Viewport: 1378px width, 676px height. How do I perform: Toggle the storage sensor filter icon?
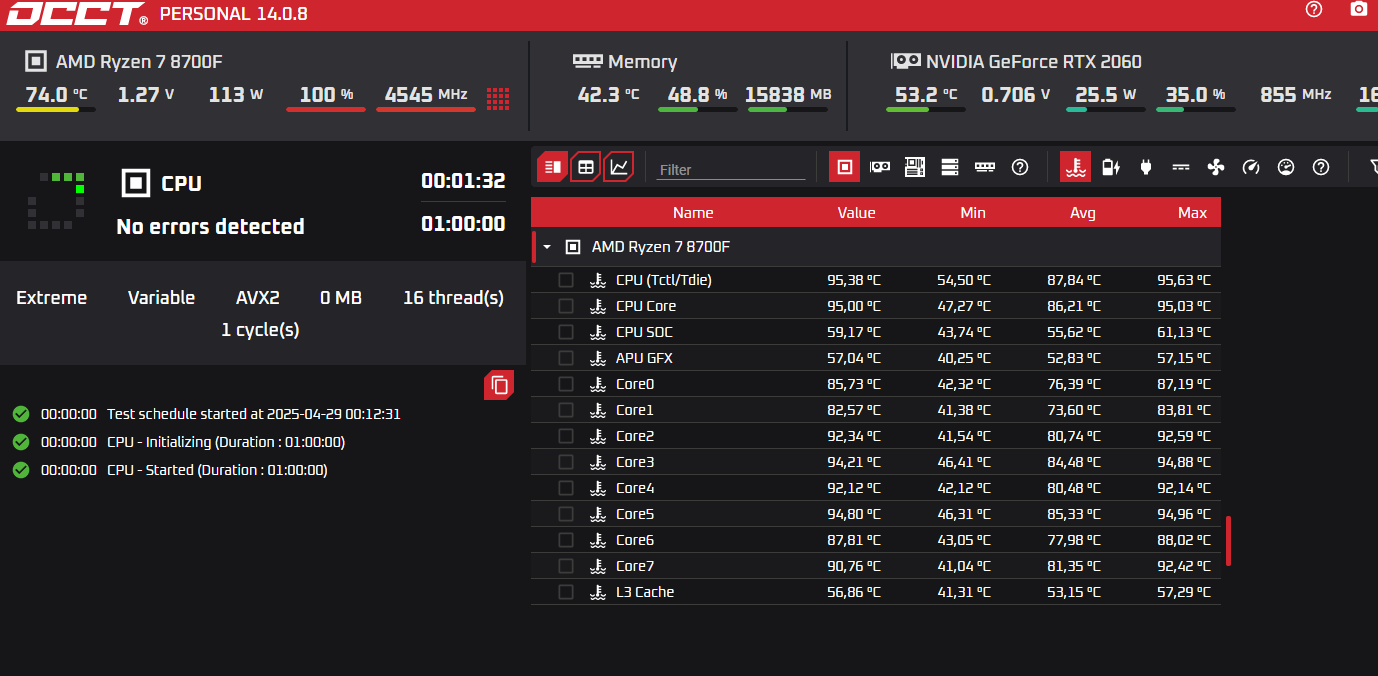[950, 167]
